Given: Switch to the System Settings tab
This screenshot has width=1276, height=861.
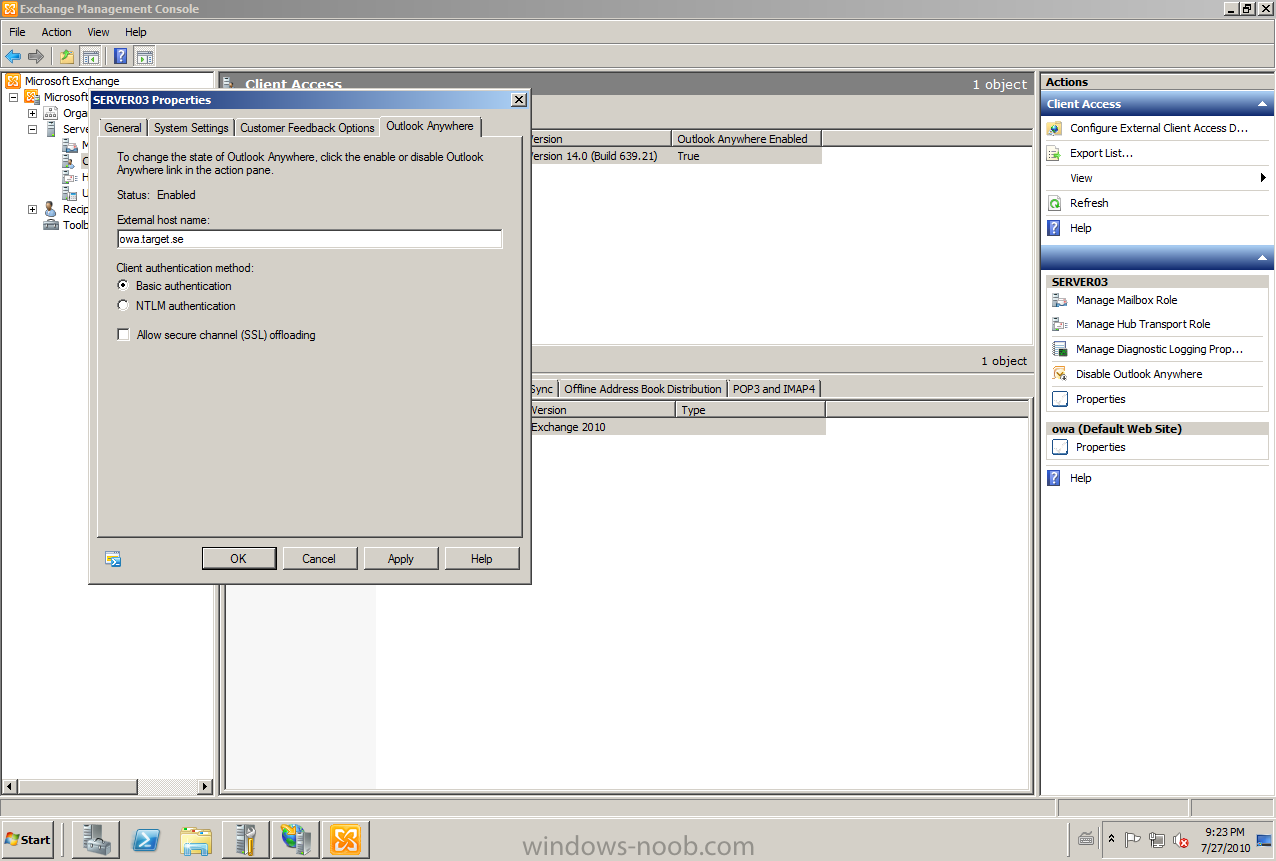Looking at the screenshot, I should click(191, 128).
